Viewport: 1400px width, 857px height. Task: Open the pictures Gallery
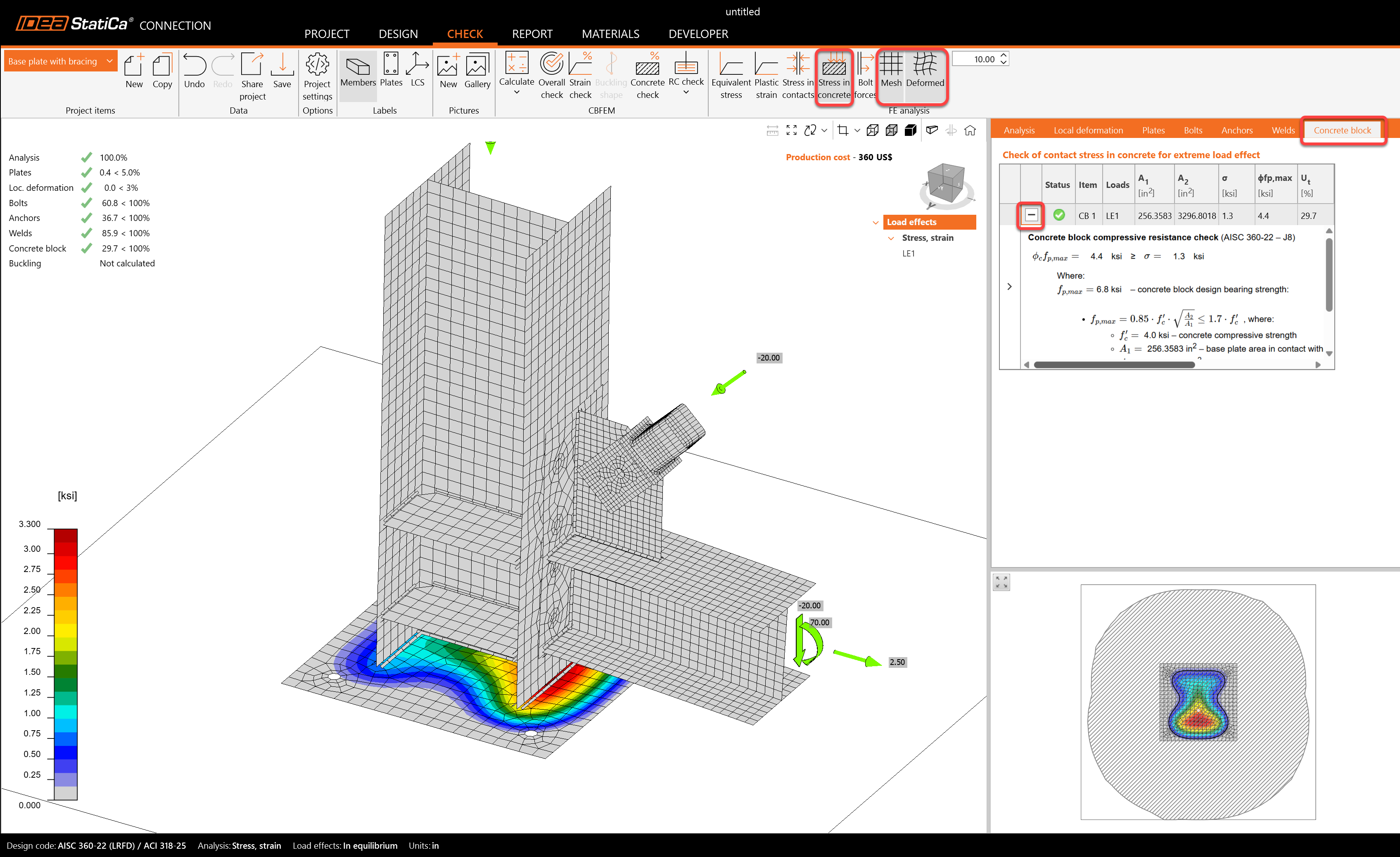pos(477,71)
